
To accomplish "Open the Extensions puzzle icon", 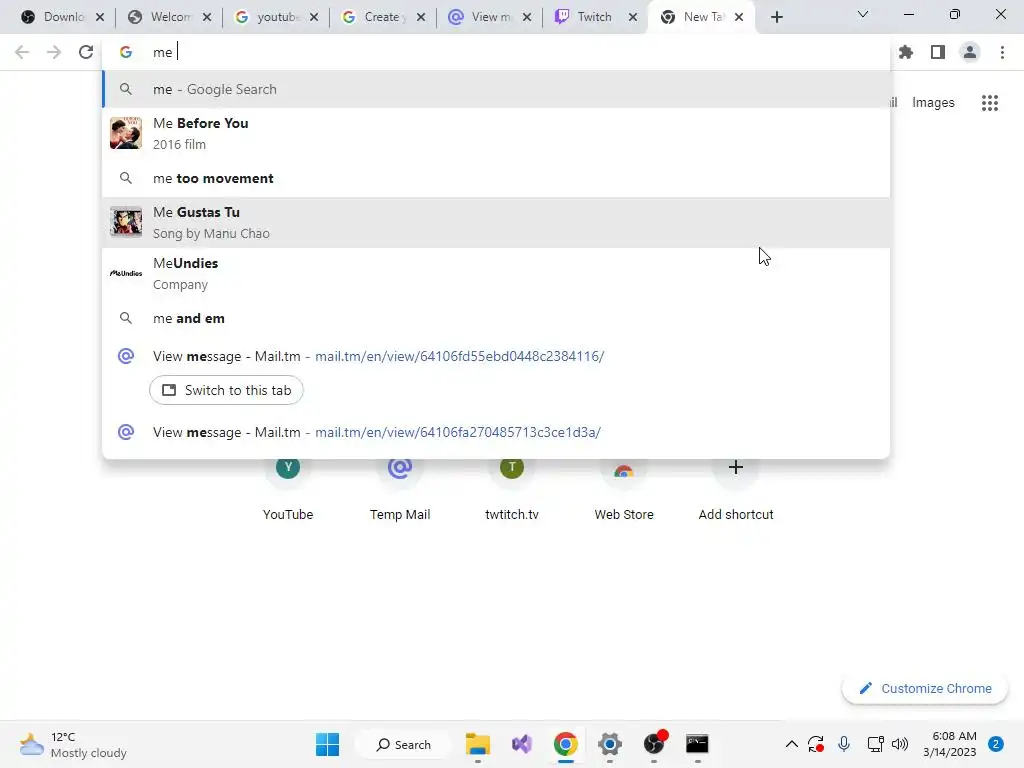I will point(906,52).
